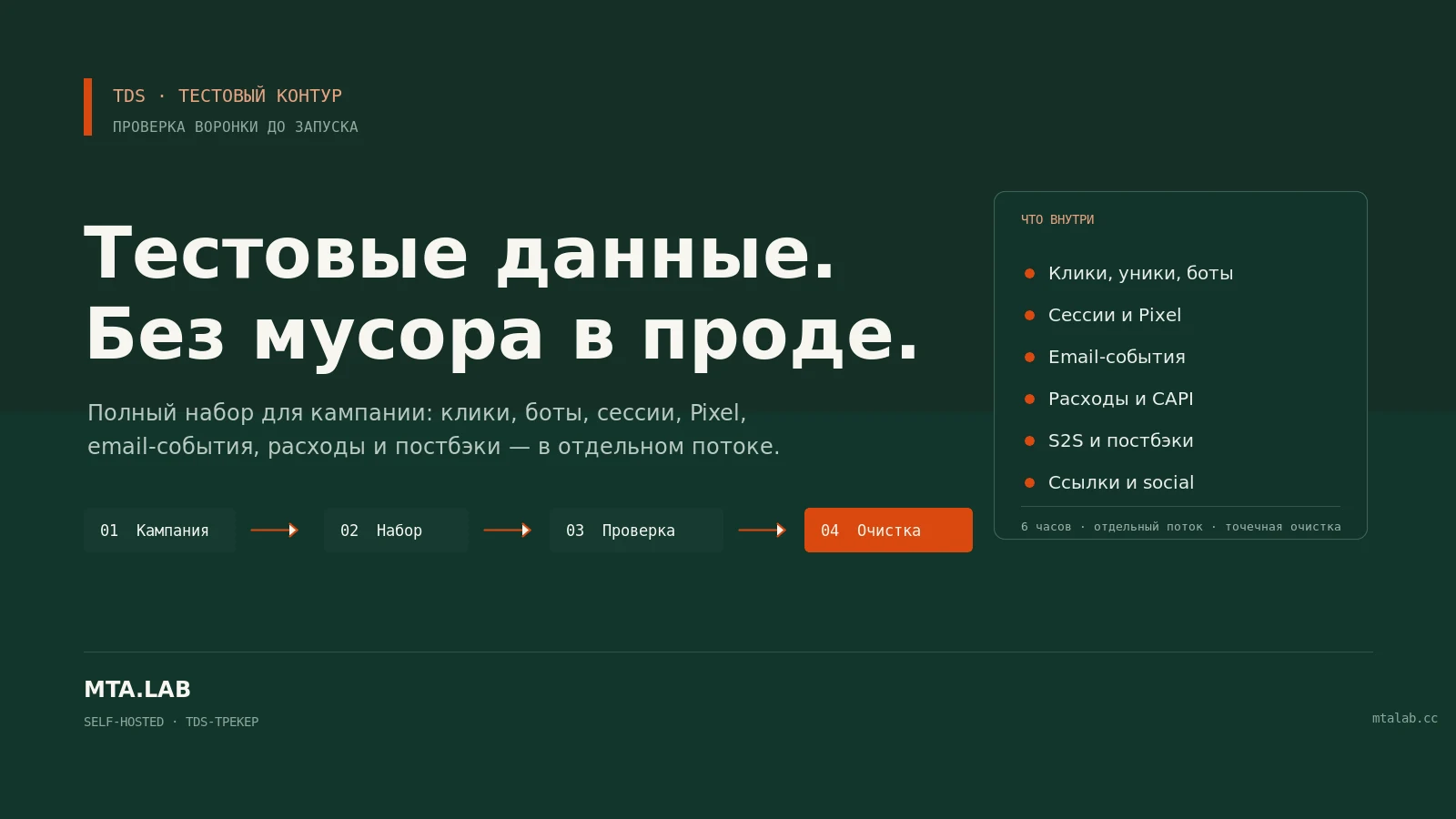Click the orange 04 Очистка step
Viewport: 1456px width, 819px height.
coord(888,530)
